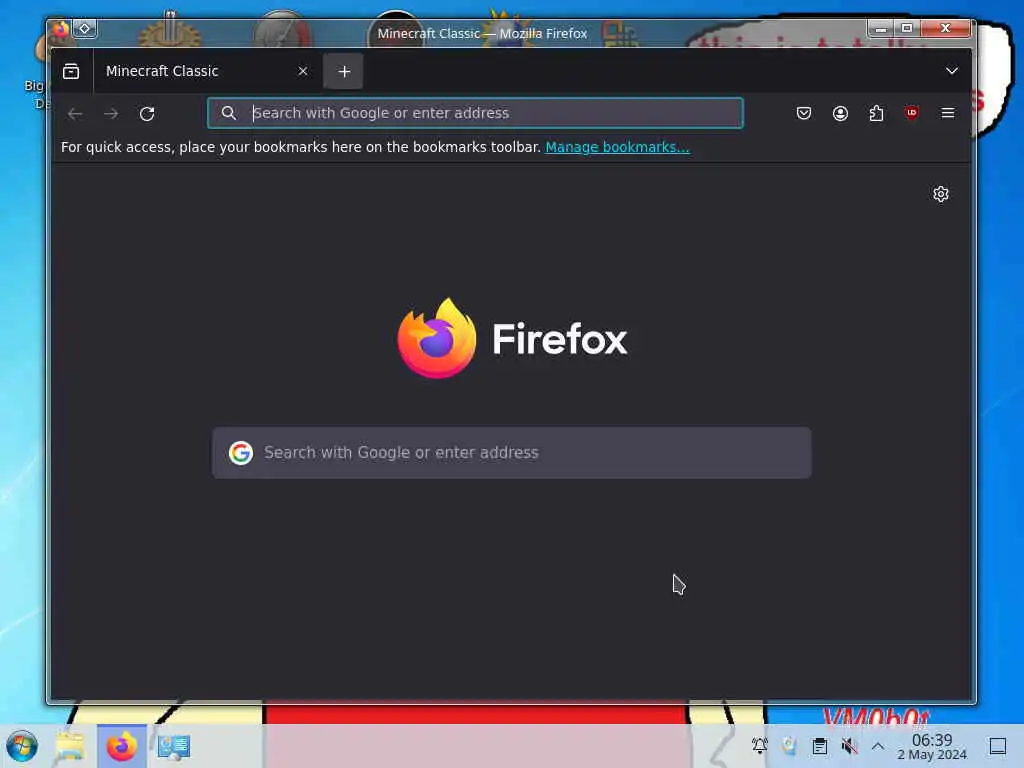
Task: Maximize the Firefox window
Action: point(906,28)
